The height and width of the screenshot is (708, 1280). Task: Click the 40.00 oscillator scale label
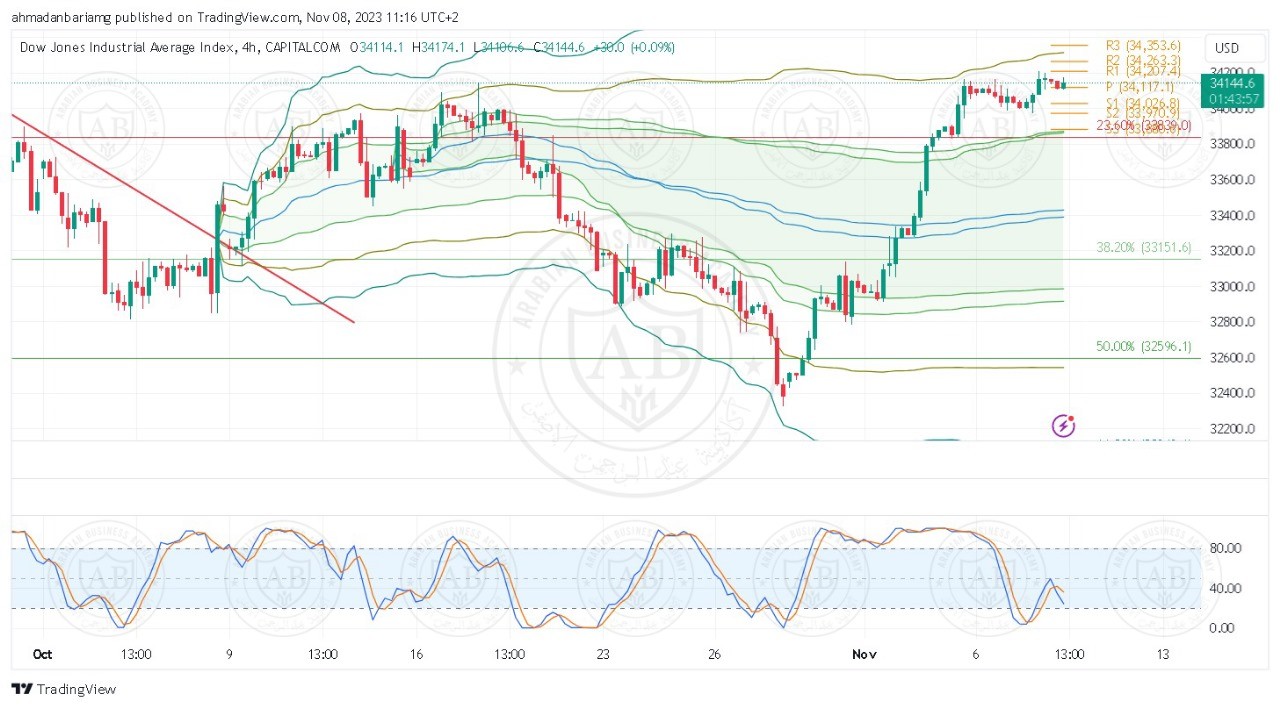pos(1225,588)
